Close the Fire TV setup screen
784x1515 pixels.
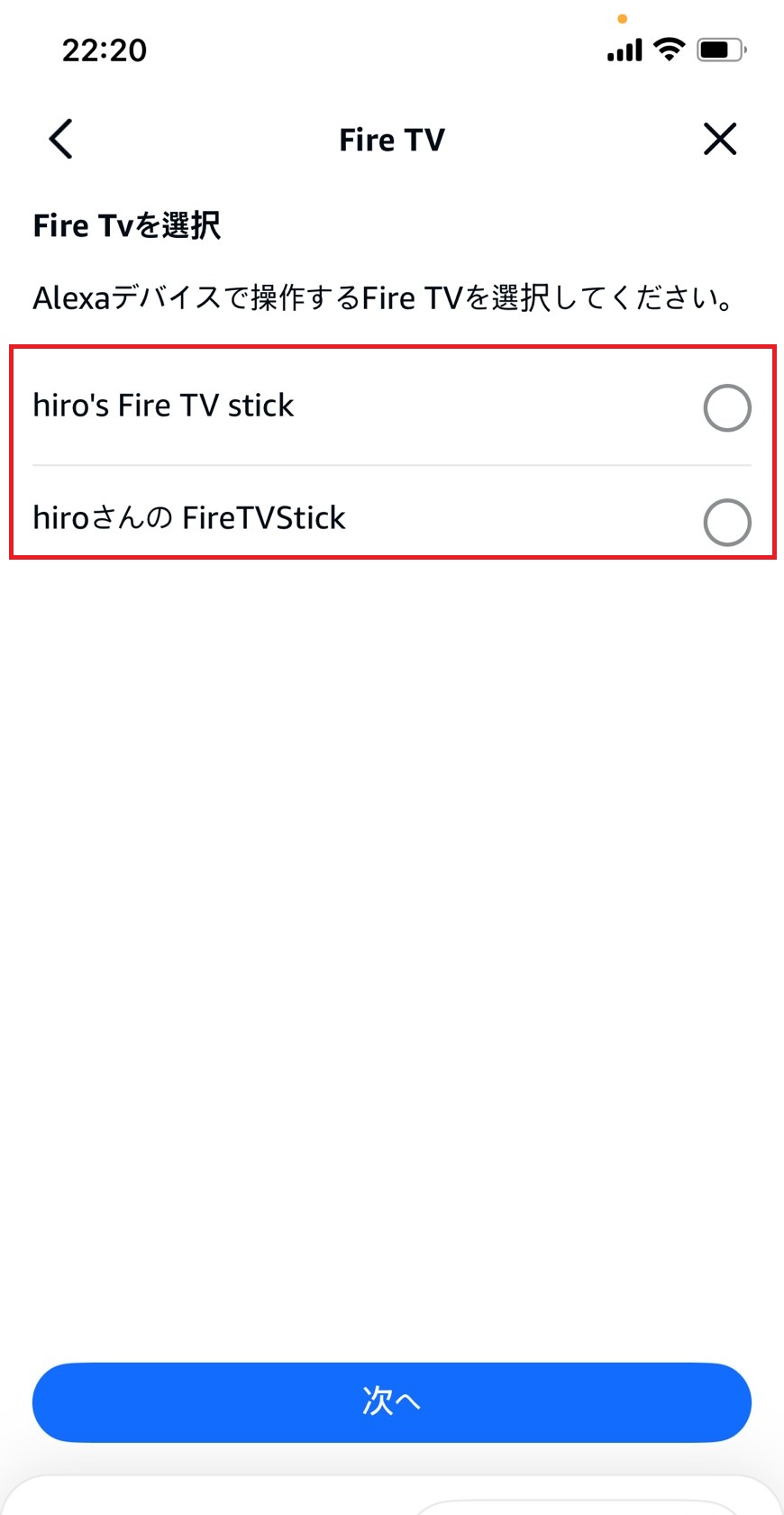[x=719, y=139]
